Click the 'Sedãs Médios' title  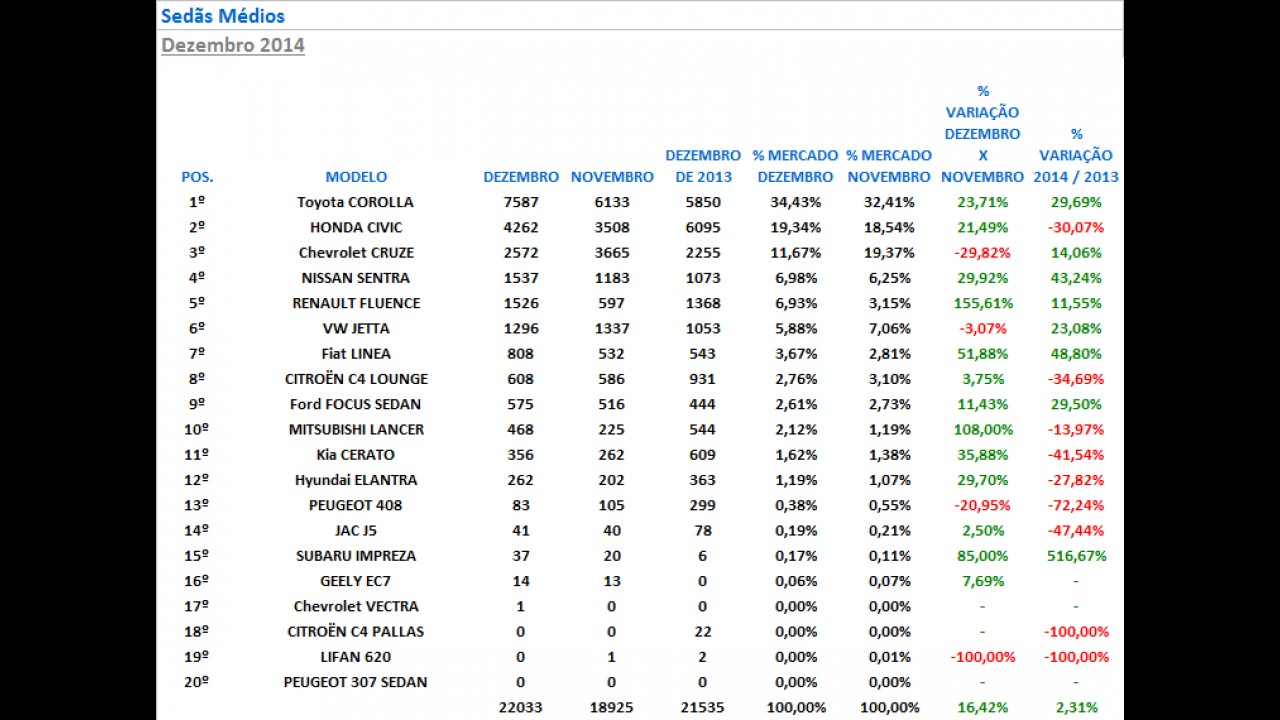pyautogui.click(x=223, y=16)
